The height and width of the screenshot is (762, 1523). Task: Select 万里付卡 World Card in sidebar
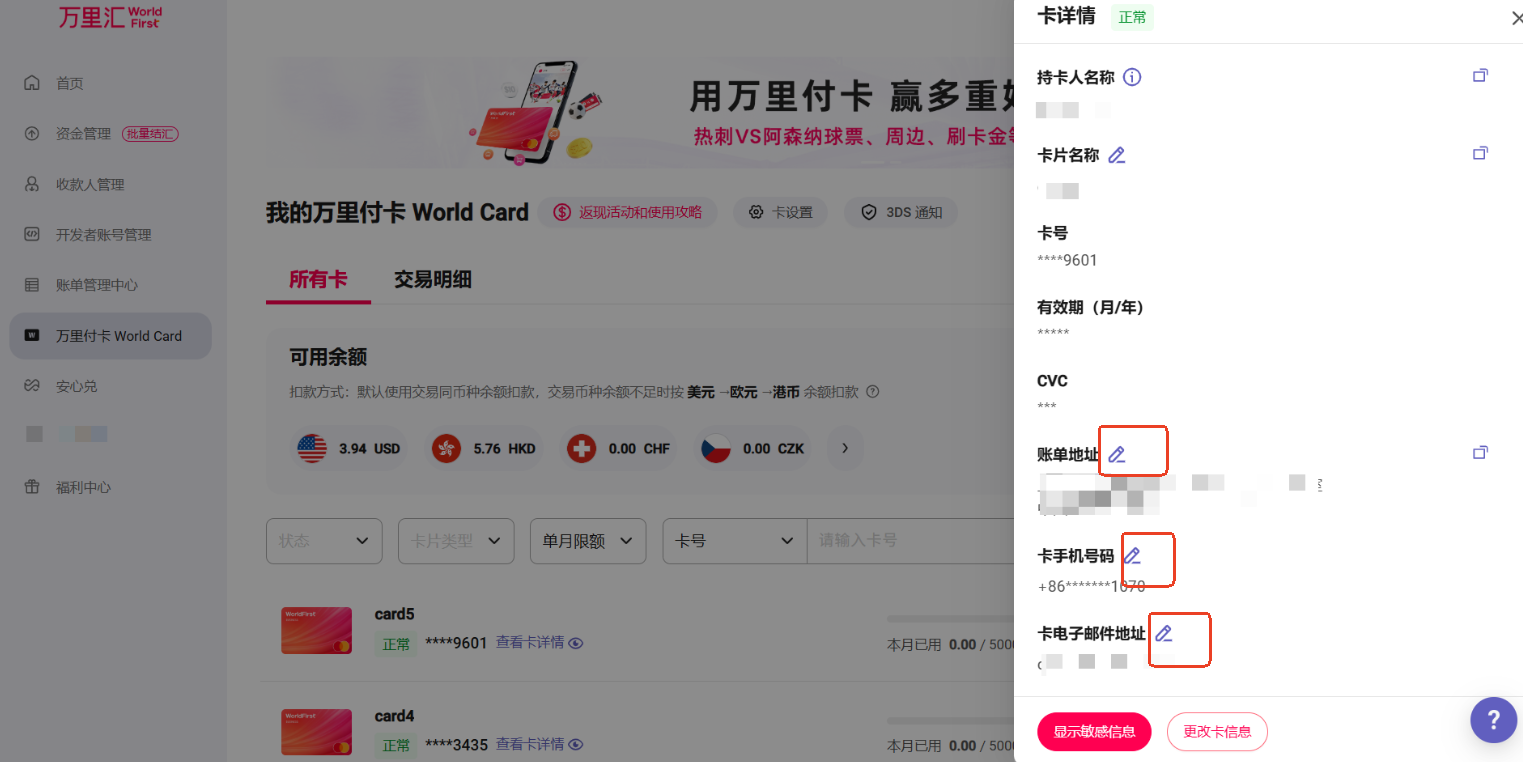[x=111, y=336]
